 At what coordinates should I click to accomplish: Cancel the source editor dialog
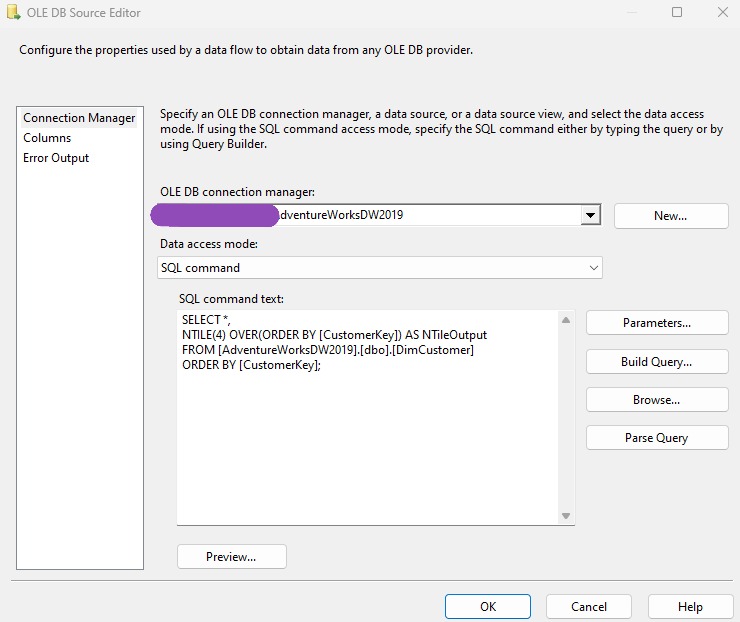click(x=589, y=607)
